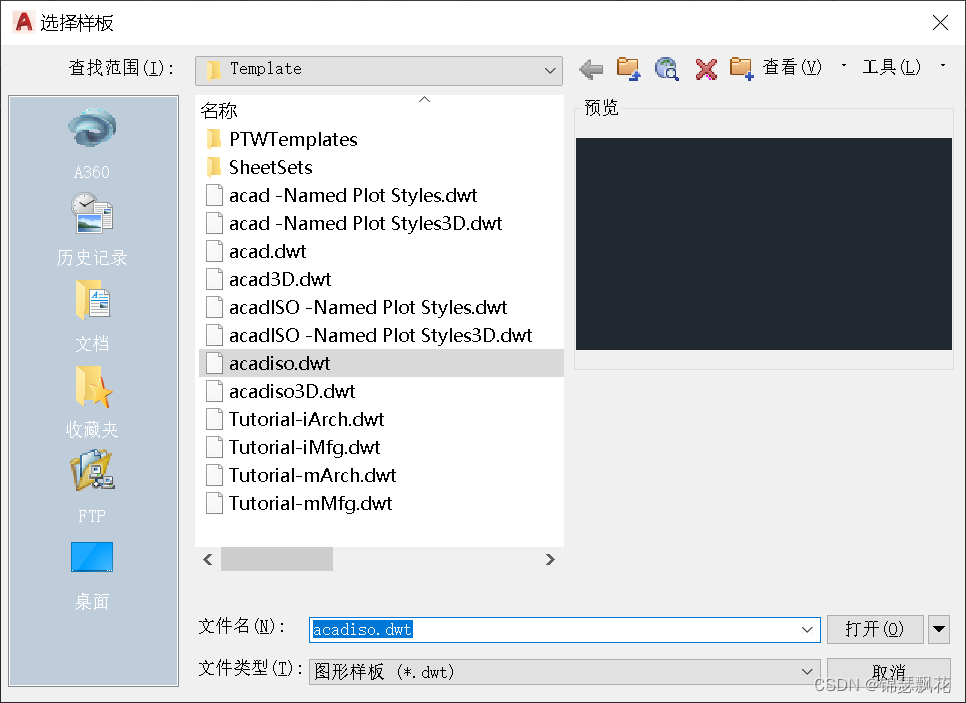Click the dark preview thumbnail area
The height and width of the screenshot is (703, 966).
point(763,244)
